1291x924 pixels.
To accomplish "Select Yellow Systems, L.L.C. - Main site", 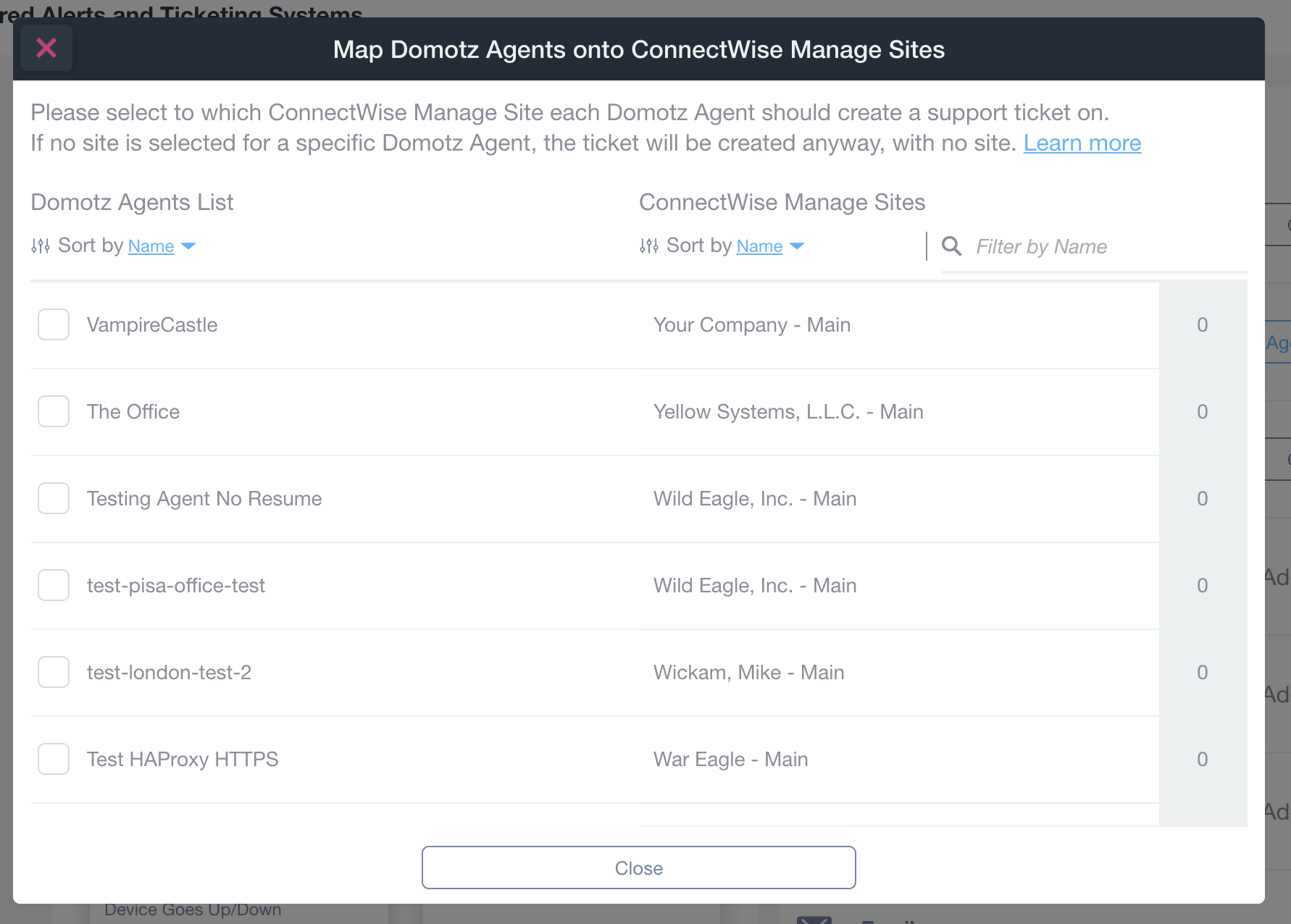I will coord(788,411).
